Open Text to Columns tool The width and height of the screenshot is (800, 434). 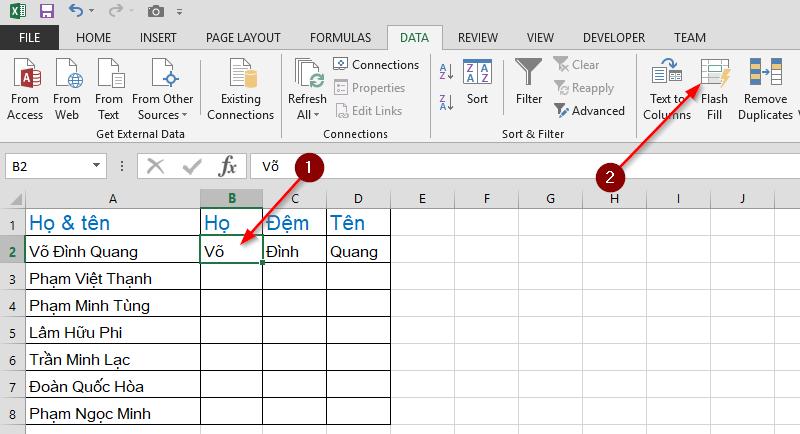667,77
